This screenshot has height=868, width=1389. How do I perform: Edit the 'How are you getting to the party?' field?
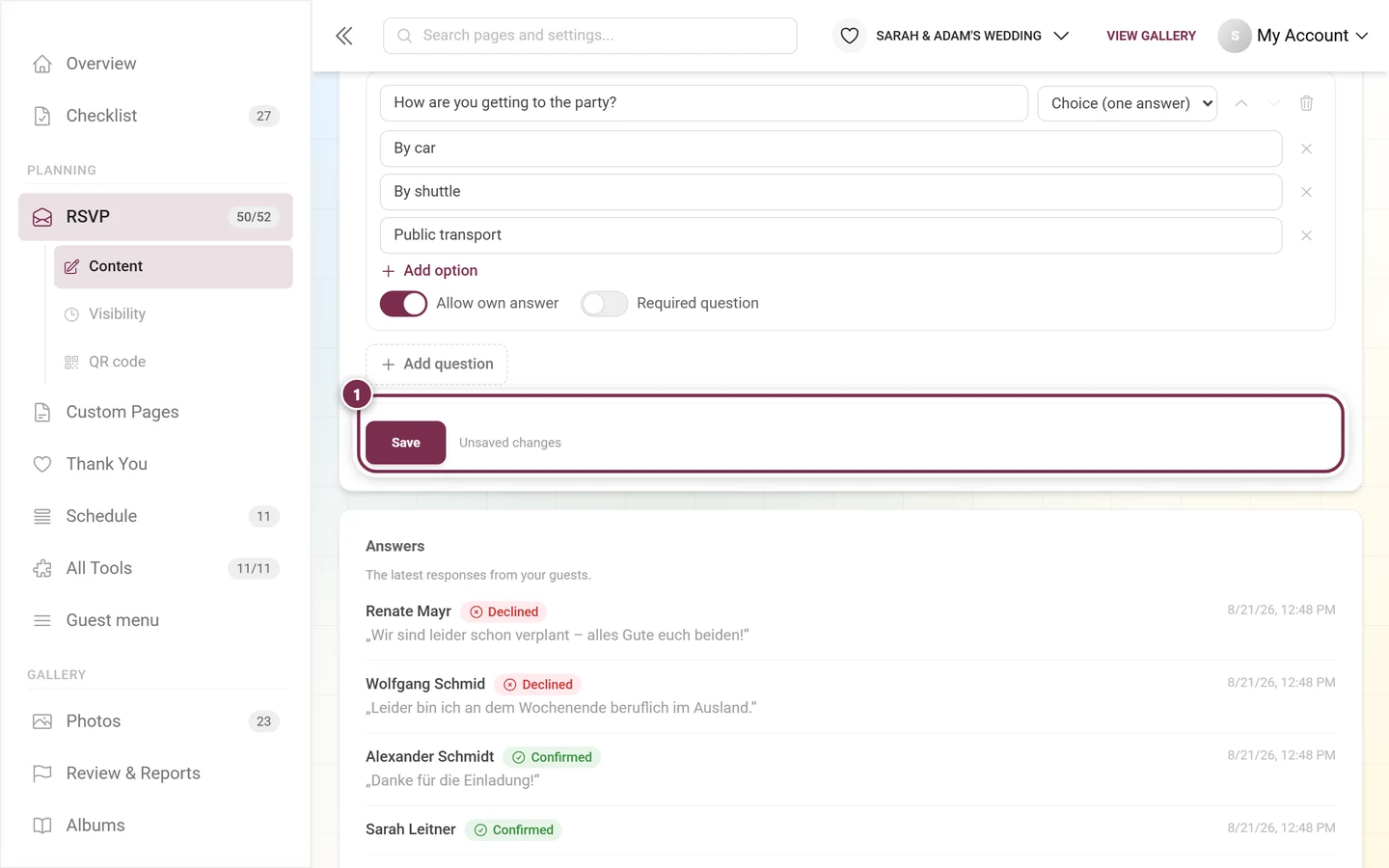704,103
